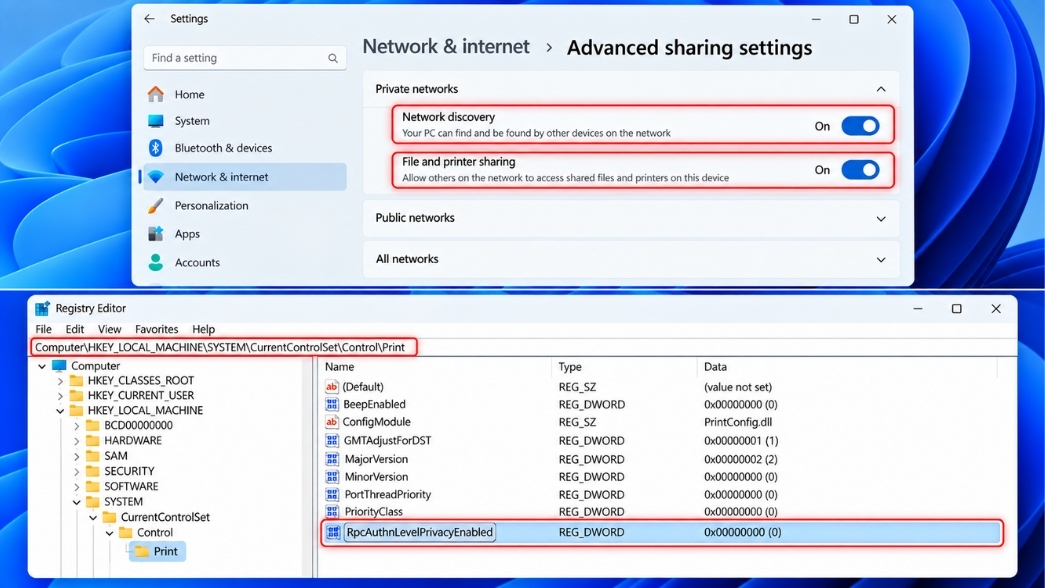Click the System monitor icon in sidebar
This screenshot has width=1045, height=588.
click(x=156, y=121)
